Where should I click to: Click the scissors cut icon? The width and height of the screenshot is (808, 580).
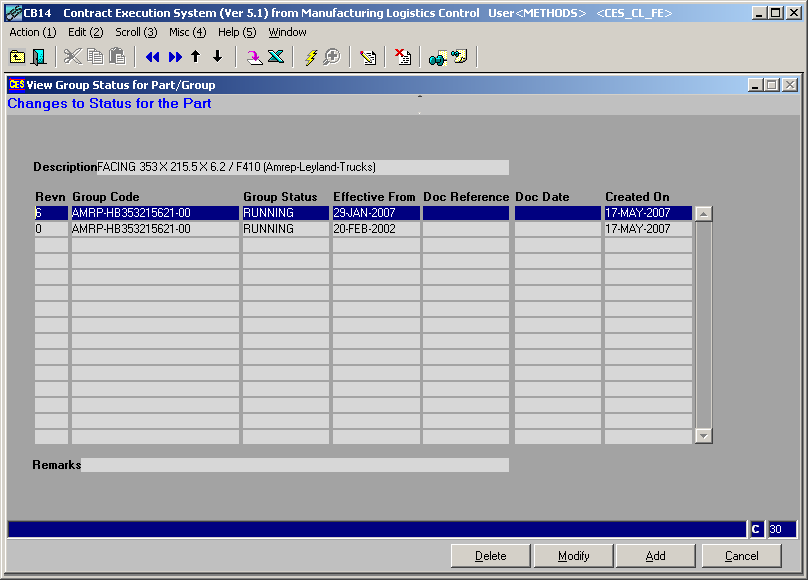tap(73, 57)
